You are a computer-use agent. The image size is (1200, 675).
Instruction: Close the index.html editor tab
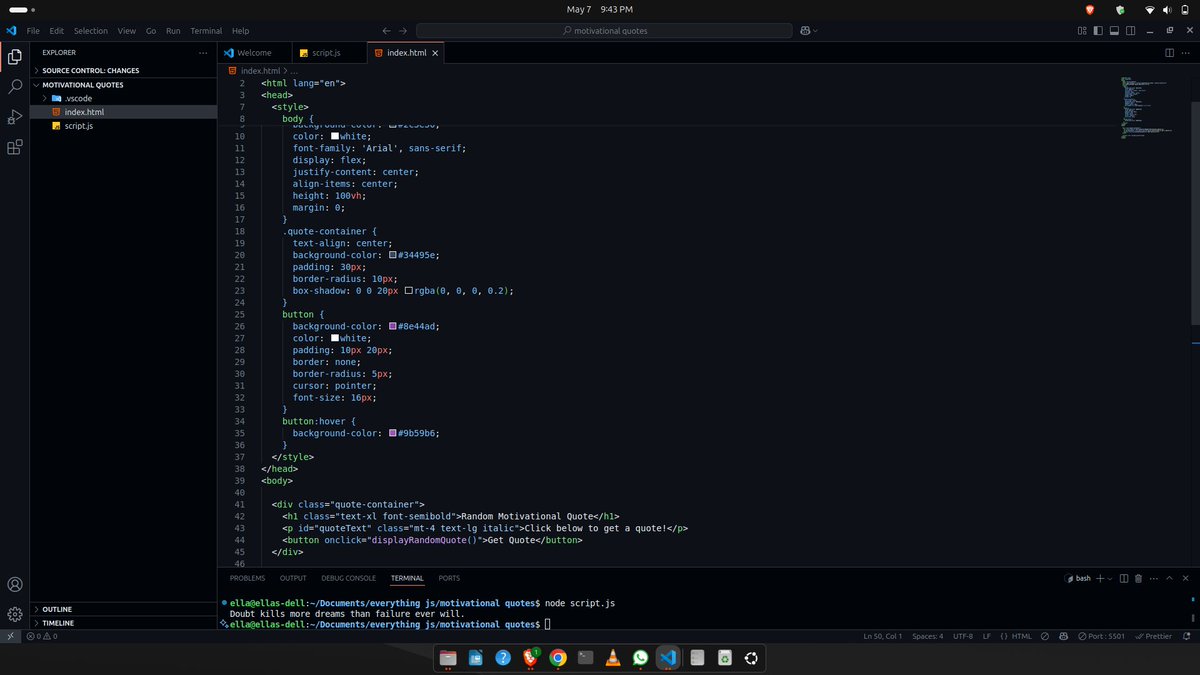436,52
